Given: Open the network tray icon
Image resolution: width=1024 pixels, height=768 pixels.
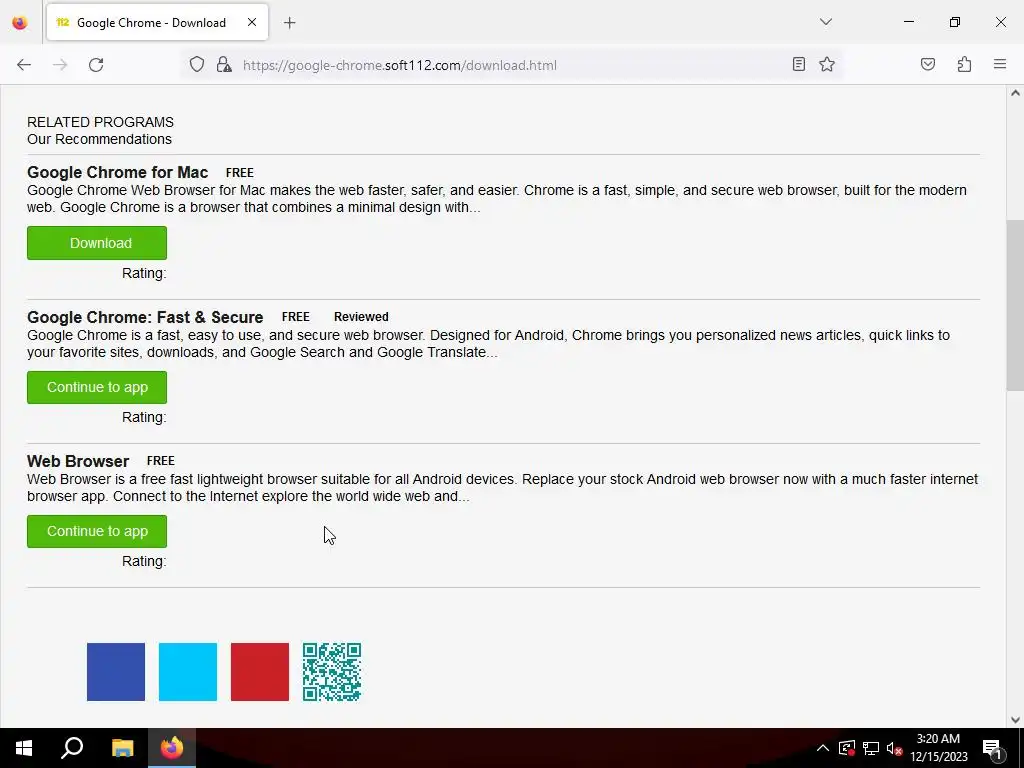Looking at the screenshot, I should (x=871, y=748).
